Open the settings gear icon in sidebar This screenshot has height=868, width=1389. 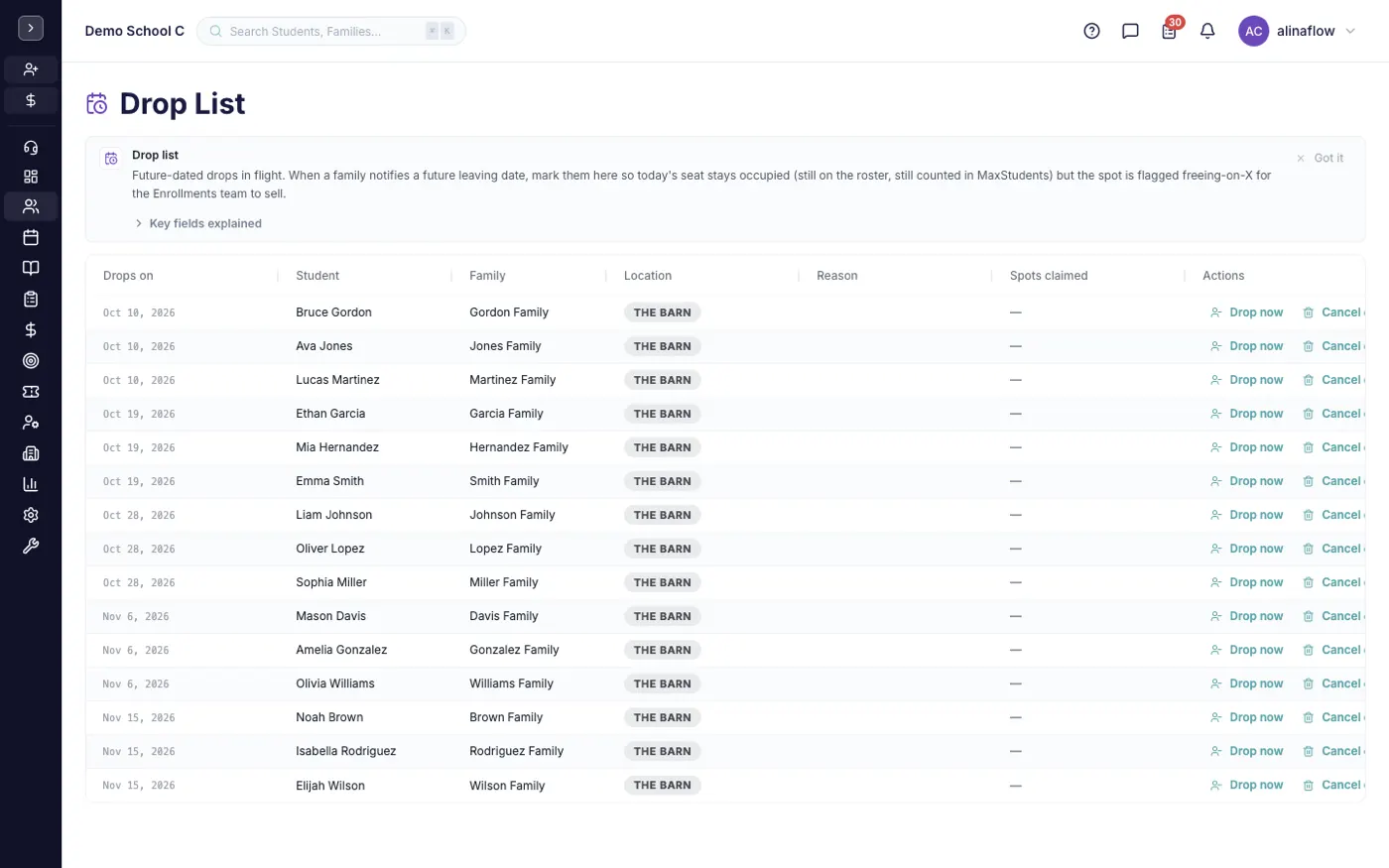coord(31,515)
